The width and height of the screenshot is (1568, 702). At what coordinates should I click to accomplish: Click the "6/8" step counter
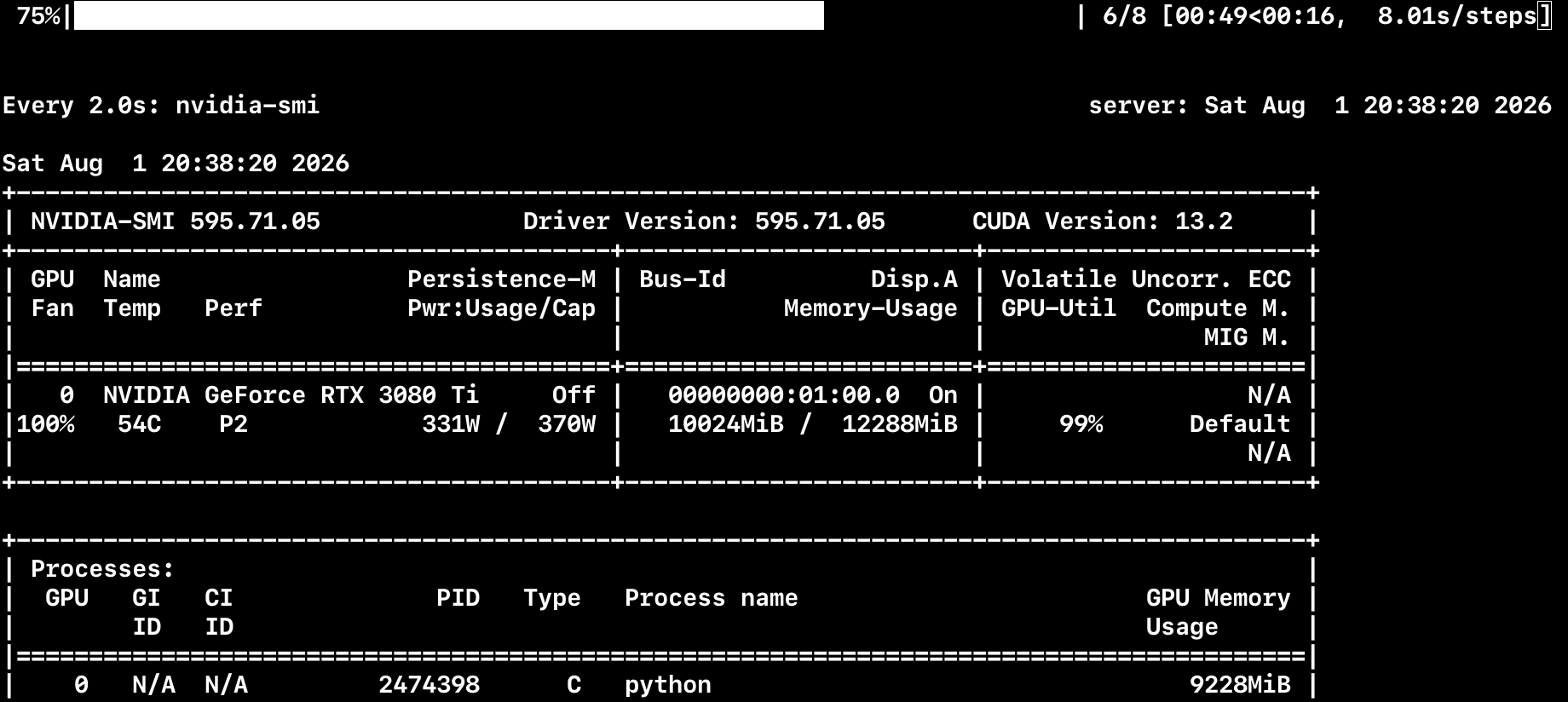click(1124, 15)
